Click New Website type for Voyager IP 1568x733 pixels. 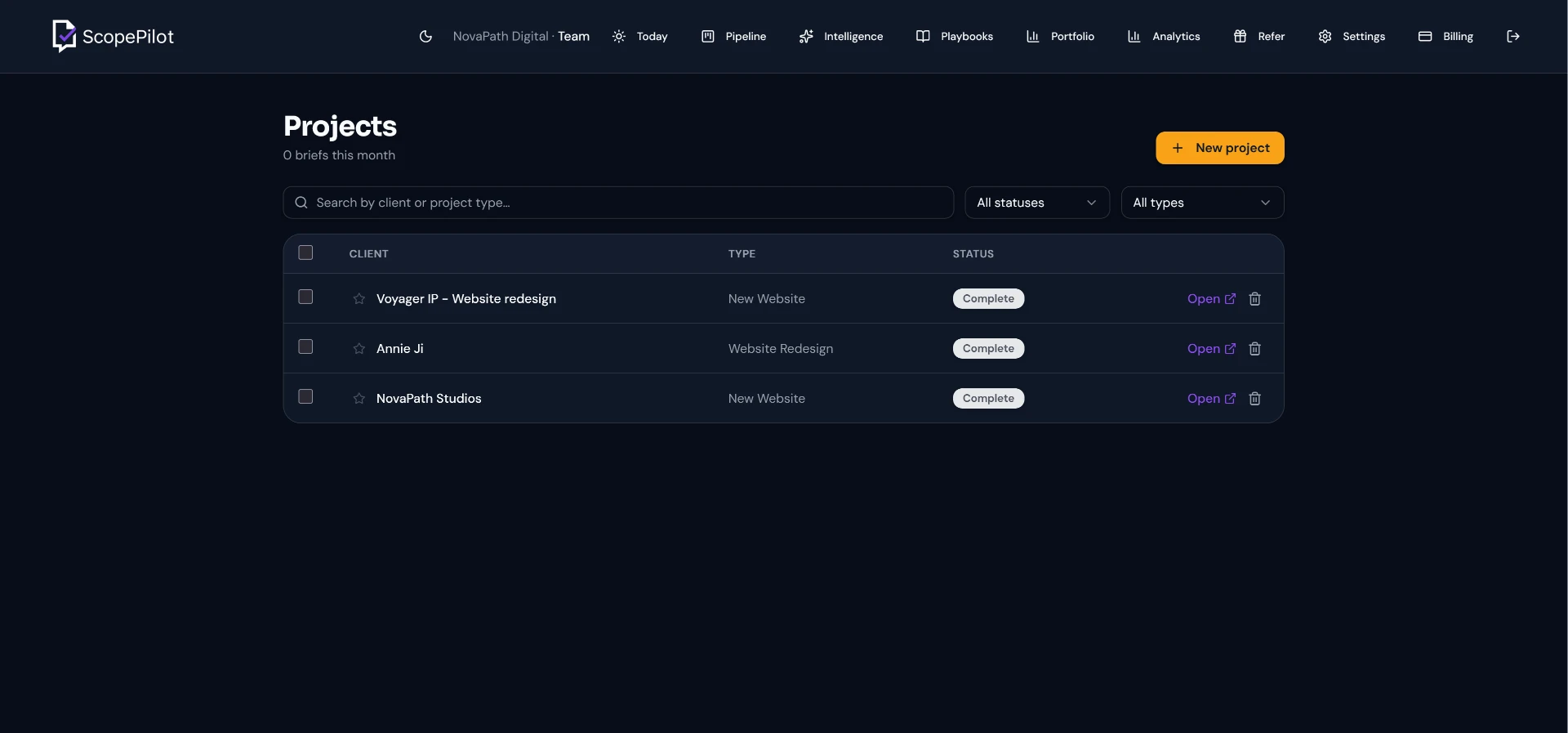coord(767,299)
